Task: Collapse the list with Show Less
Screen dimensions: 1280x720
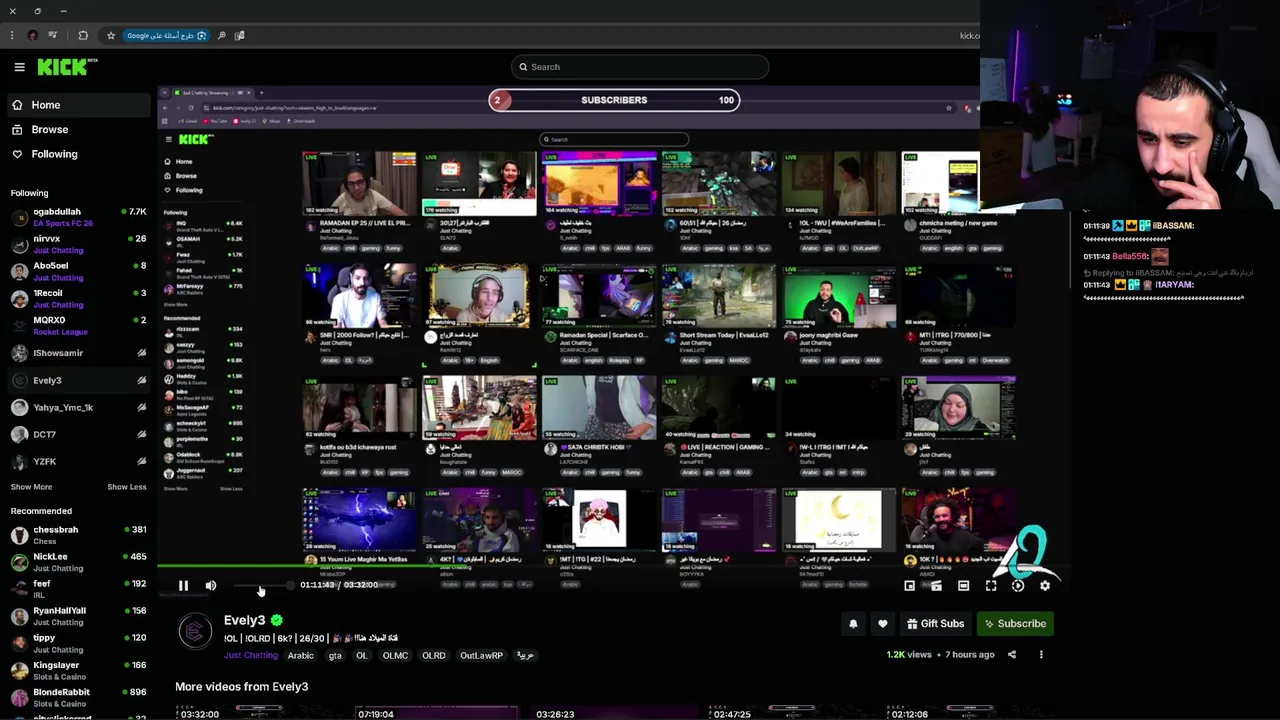Action: (x=127, y=487)
